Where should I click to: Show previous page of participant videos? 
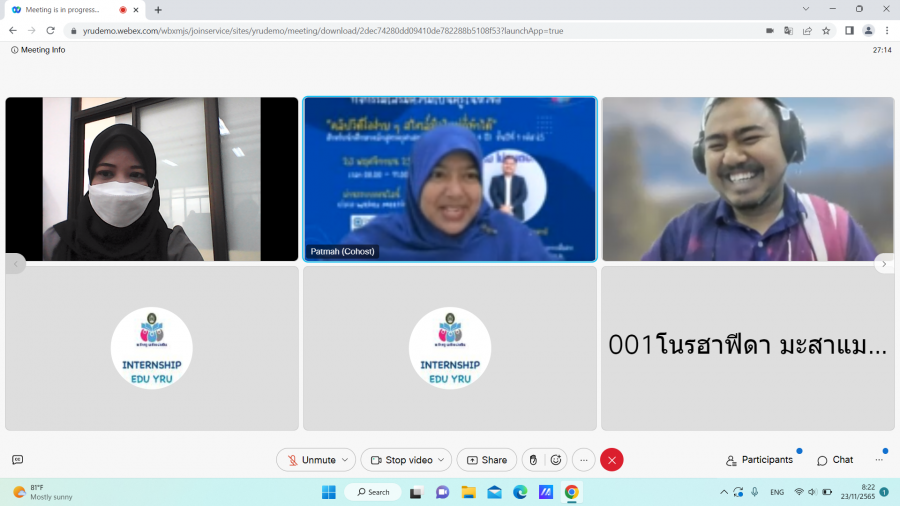click(x=16, y=264)
